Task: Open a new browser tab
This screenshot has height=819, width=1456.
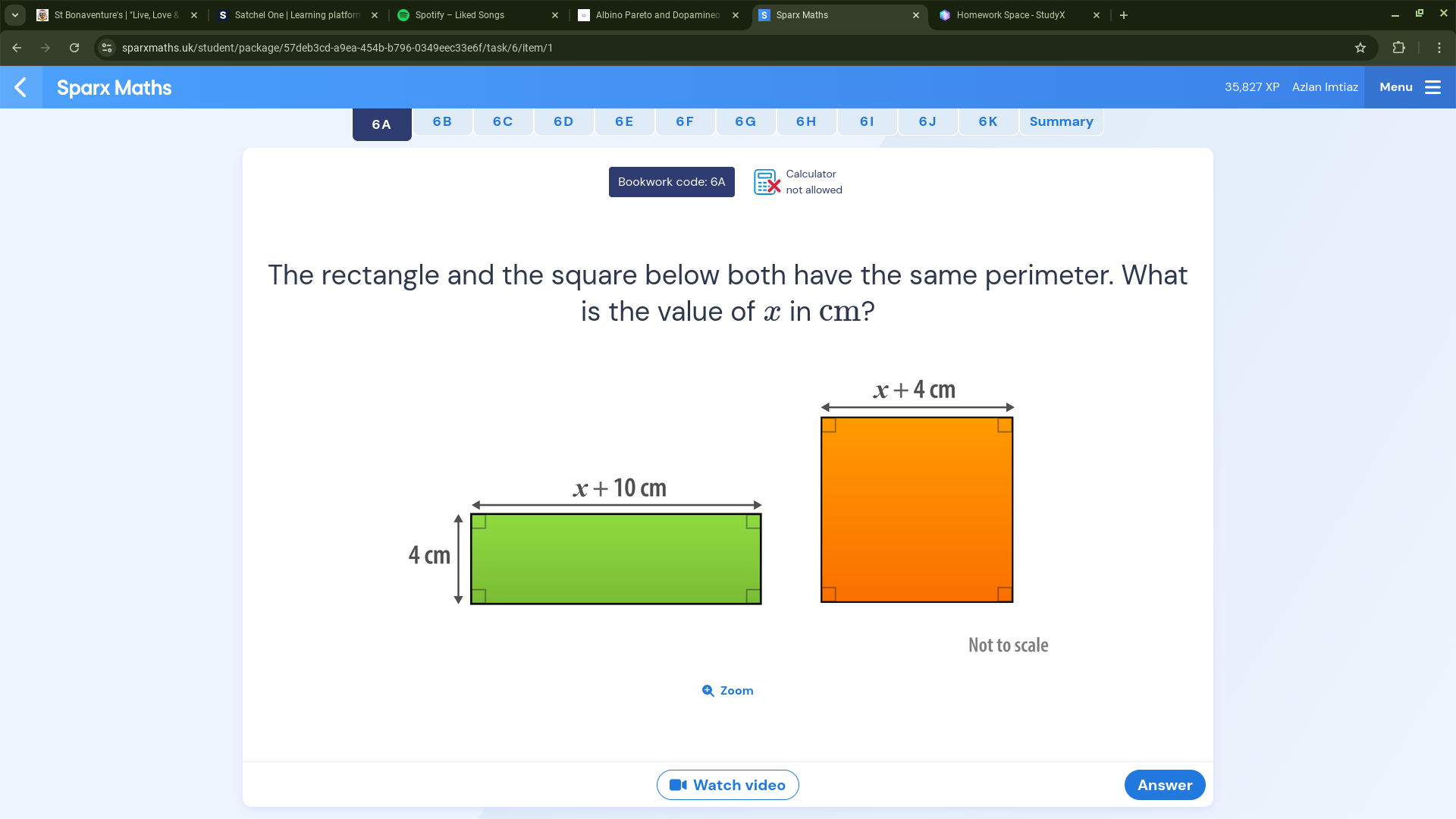Action: coord(1124,15)
